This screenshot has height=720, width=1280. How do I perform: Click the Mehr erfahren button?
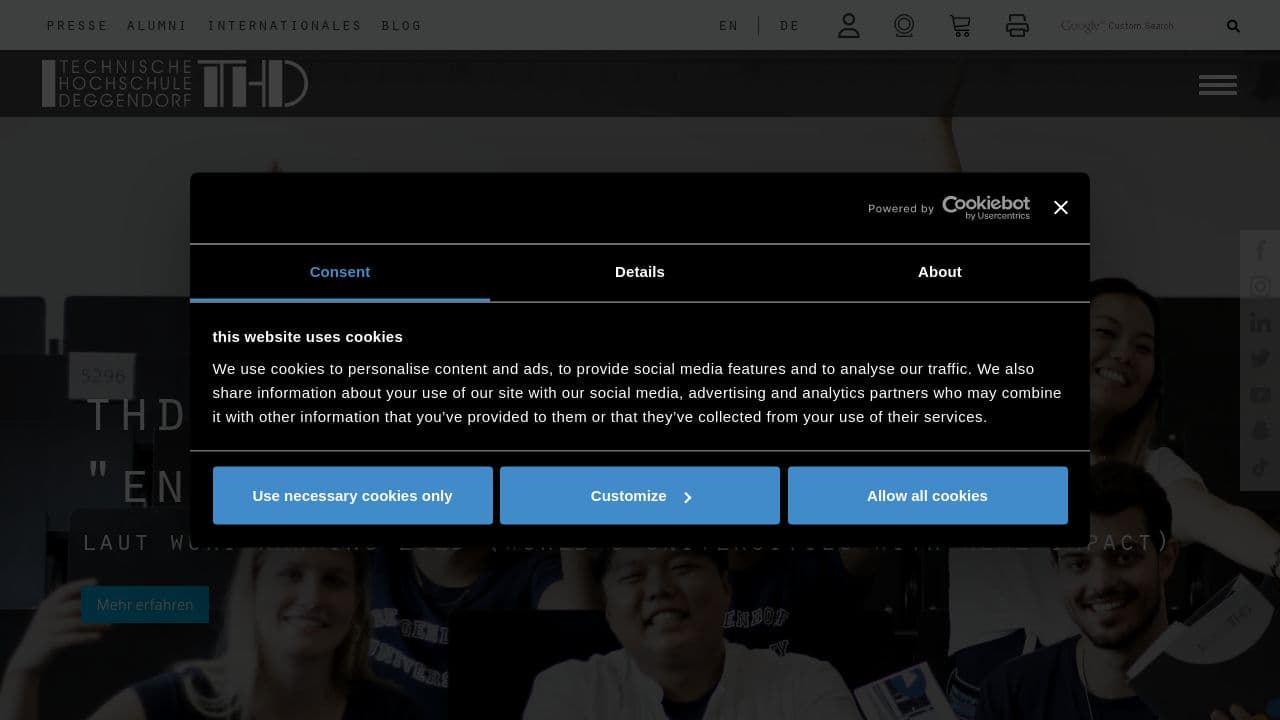[144, 604]
